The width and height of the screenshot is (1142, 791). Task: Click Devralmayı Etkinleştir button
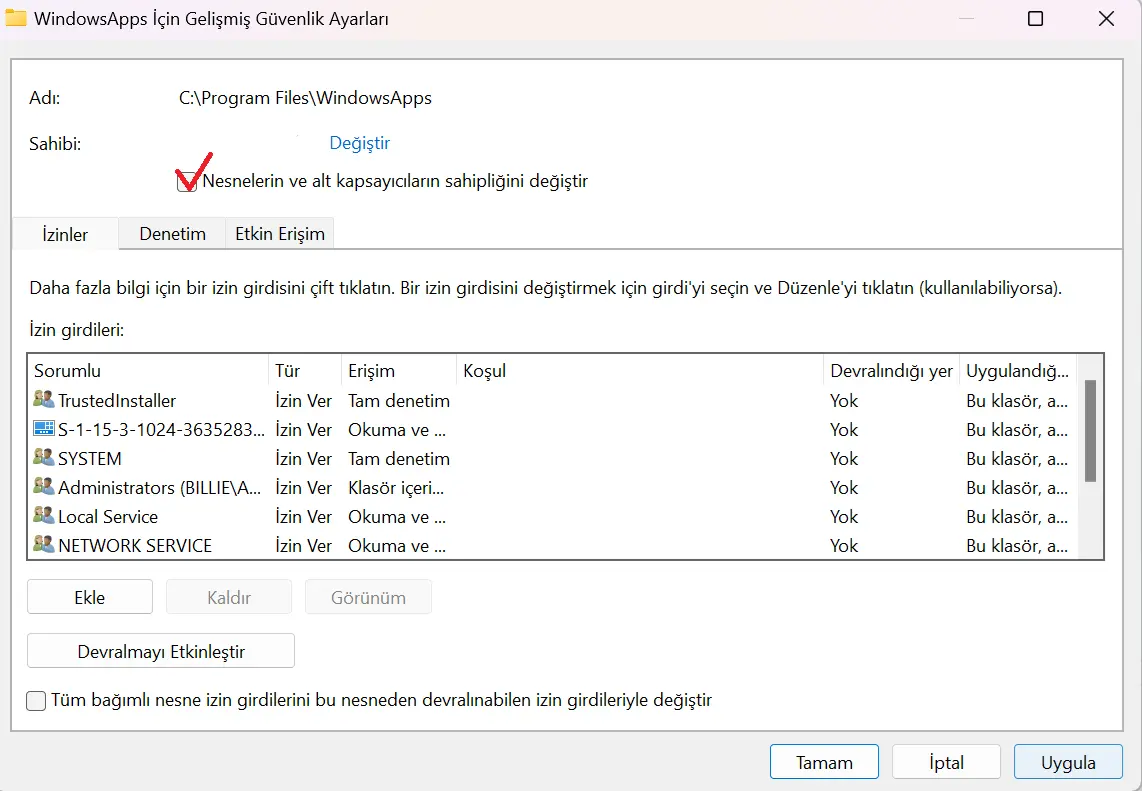pos(161,651)
